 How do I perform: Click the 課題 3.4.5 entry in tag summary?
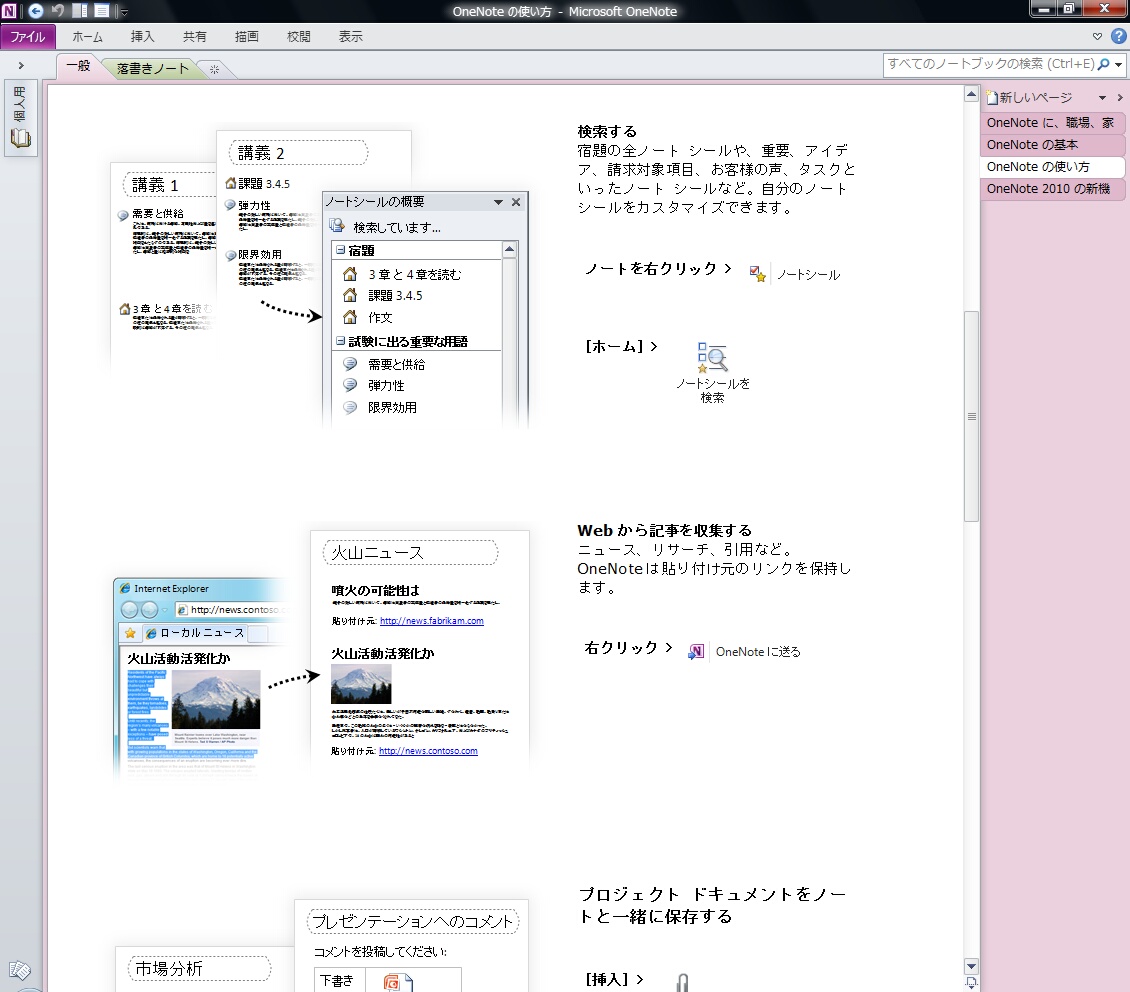pyautogui.click(x=395, y=295)
